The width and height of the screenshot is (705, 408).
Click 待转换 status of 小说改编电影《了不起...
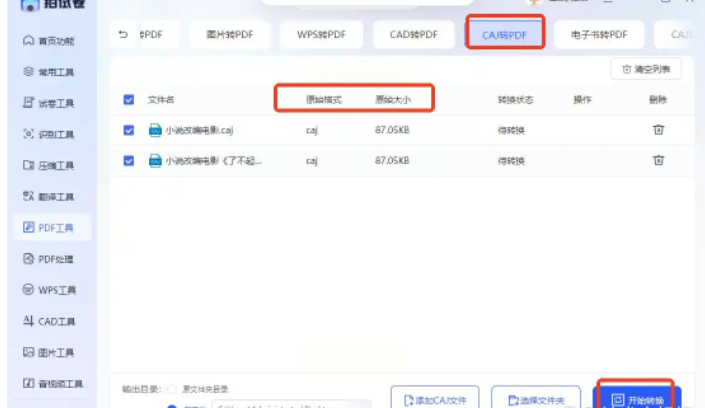tap(511, 161)
